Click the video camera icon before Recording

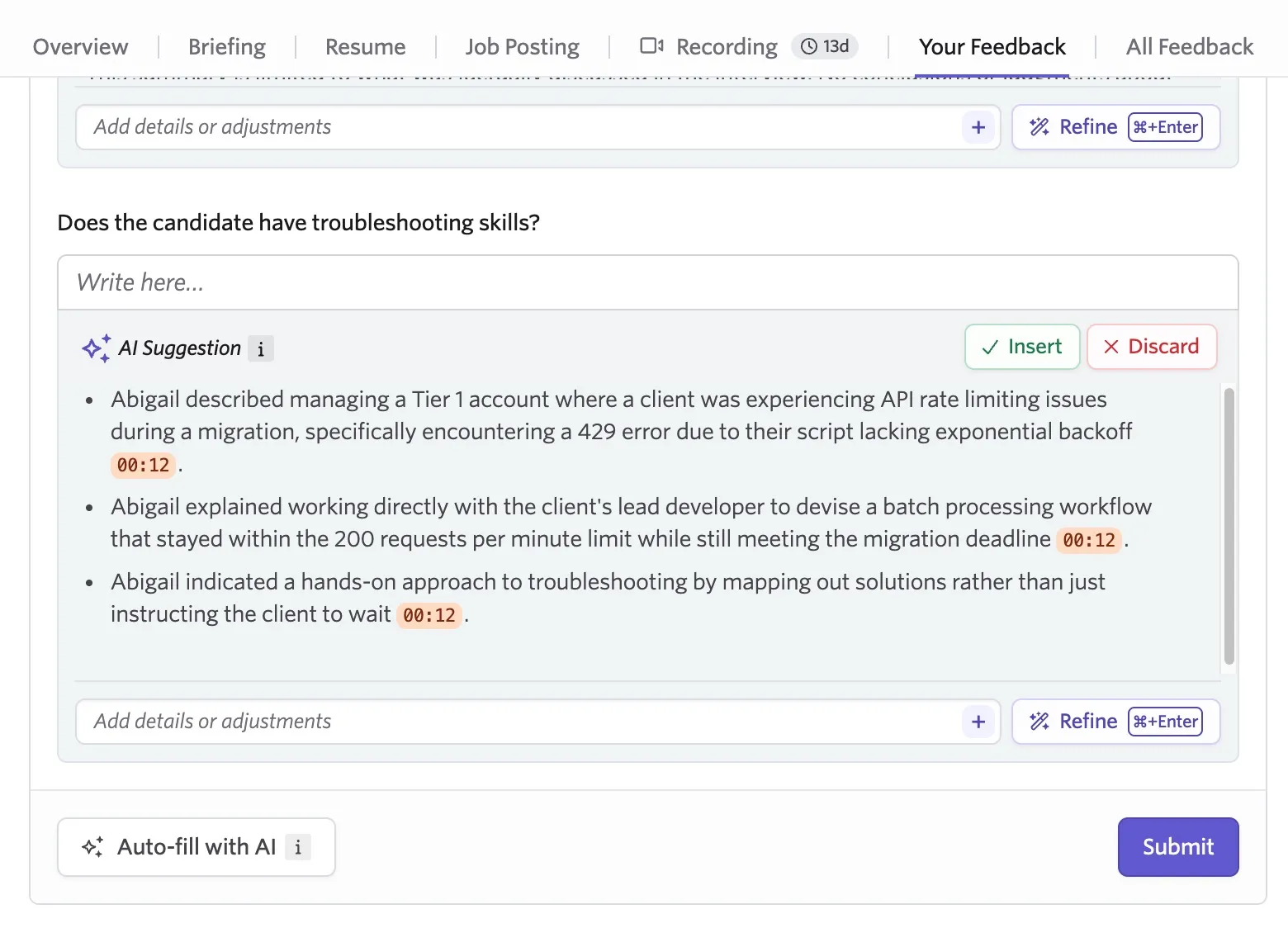(652, 46)
